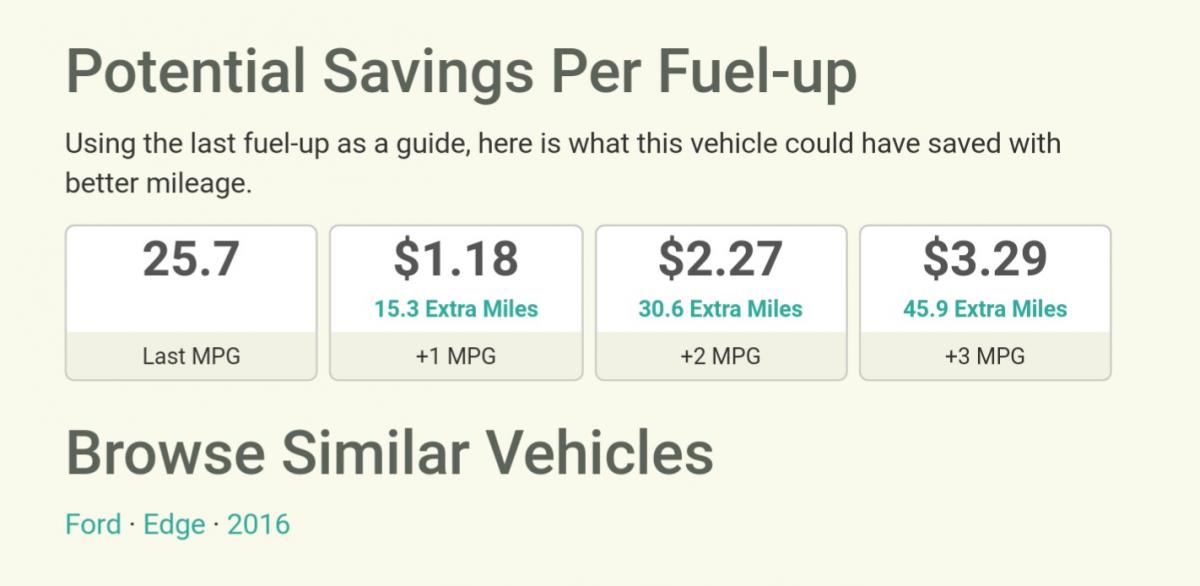Click the +3 MPG card footer
1200x586 pixels.
tap(985, 356)
